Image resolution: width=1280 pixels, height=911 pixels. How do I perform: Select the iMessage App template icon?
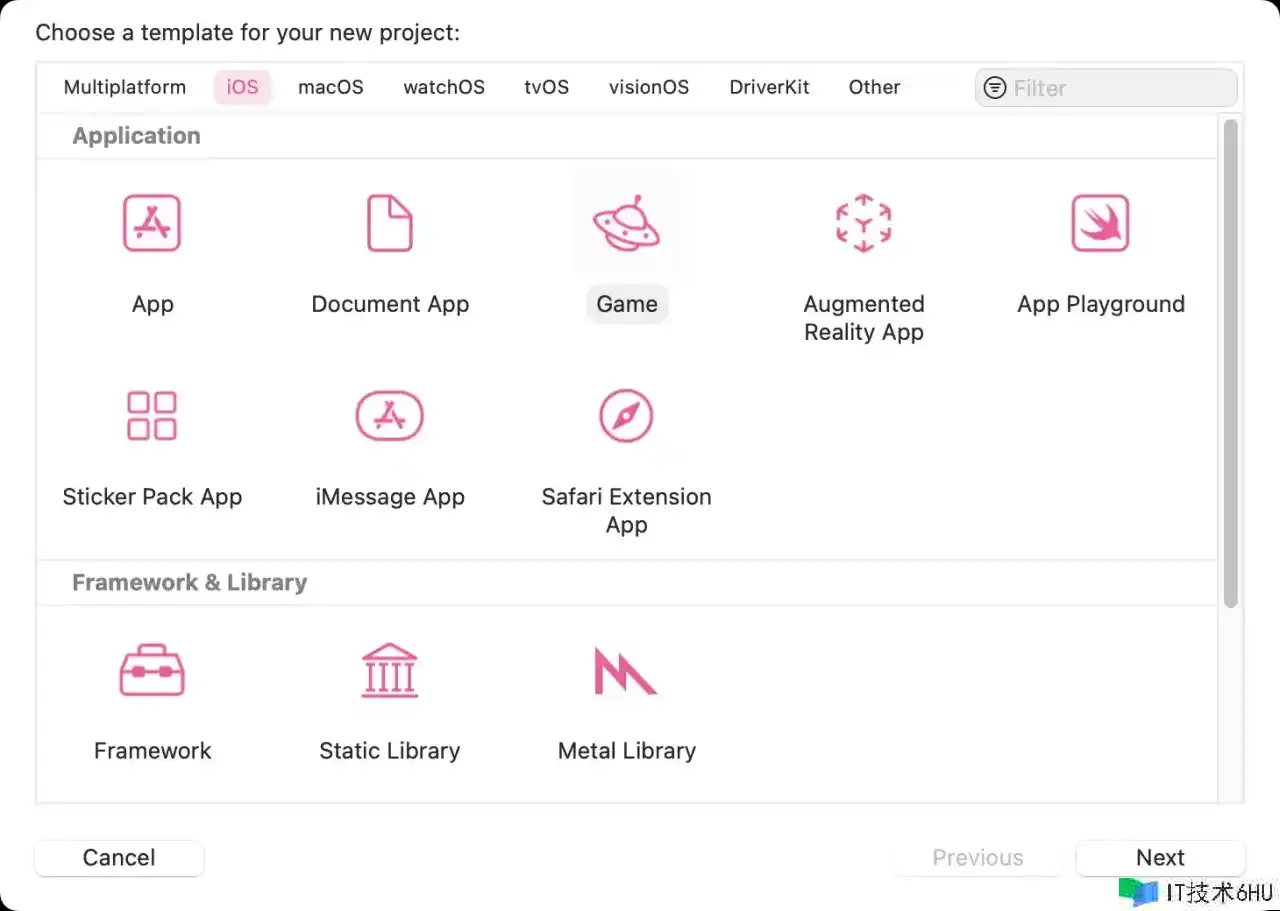coord(390,416)
